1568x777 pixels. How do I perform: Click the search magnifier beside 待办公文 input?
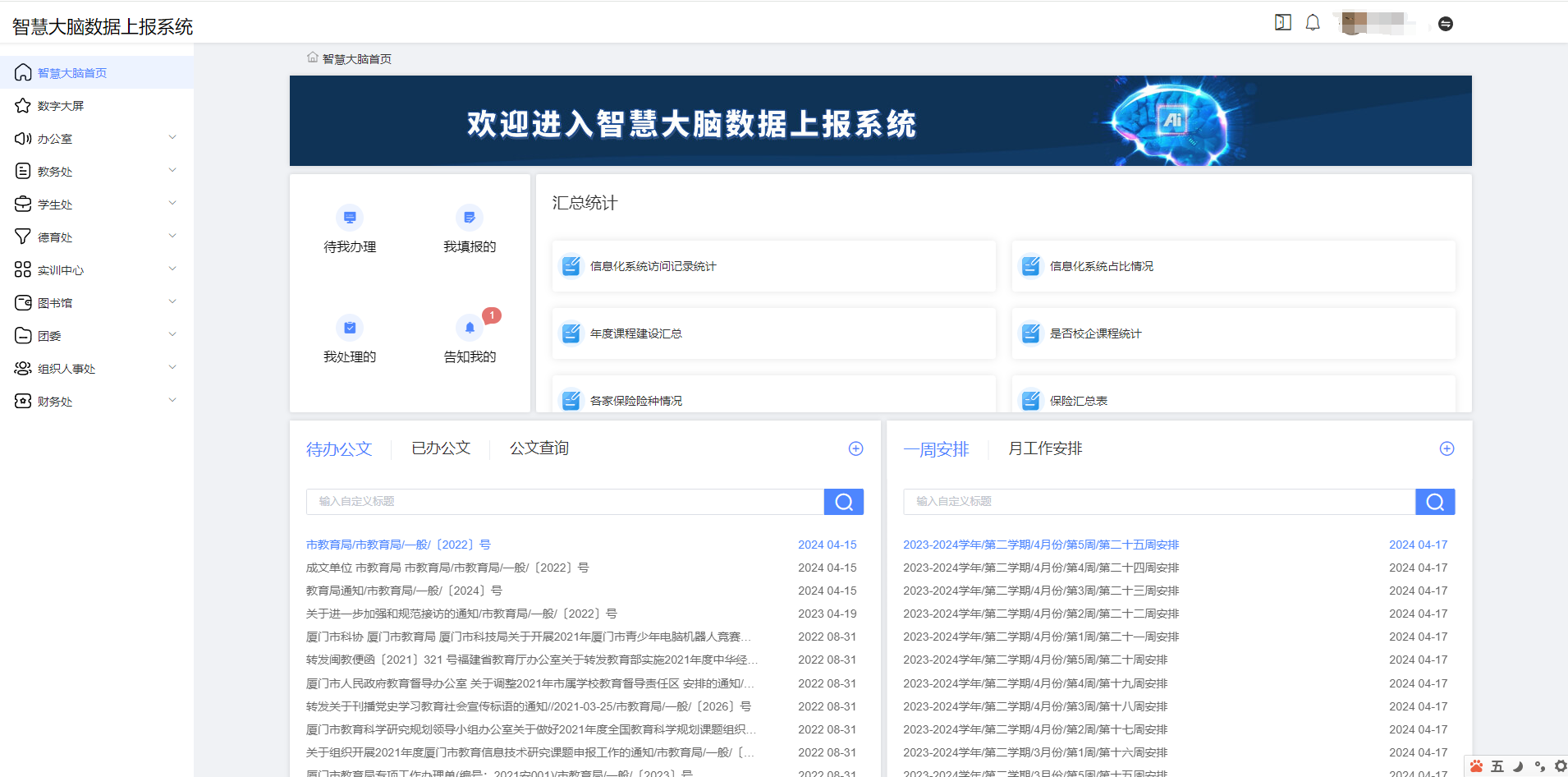click(x=843, y=501)
